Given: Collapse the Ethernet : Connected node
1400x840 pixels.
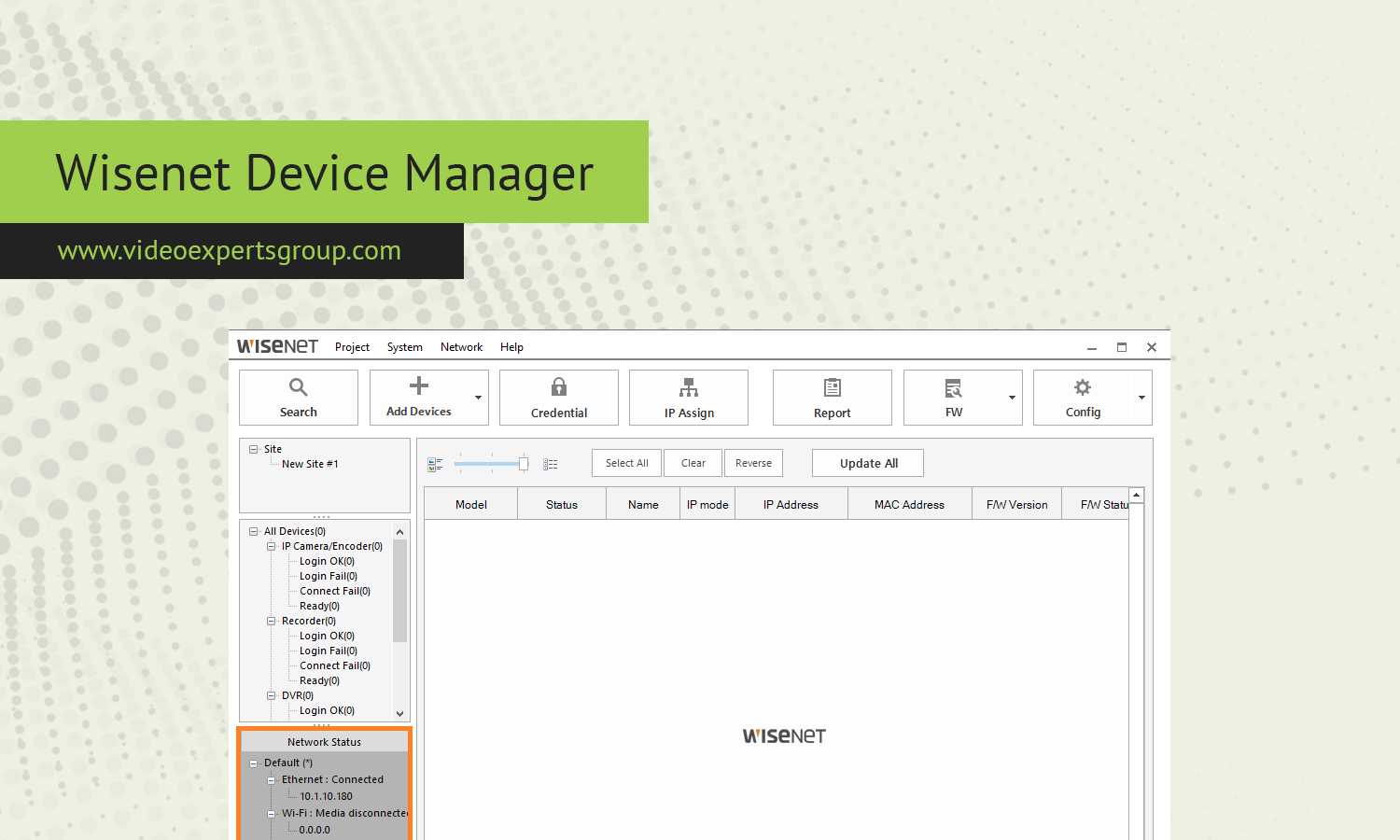Looking at the screenshot, I should click(x=272, y=779).
